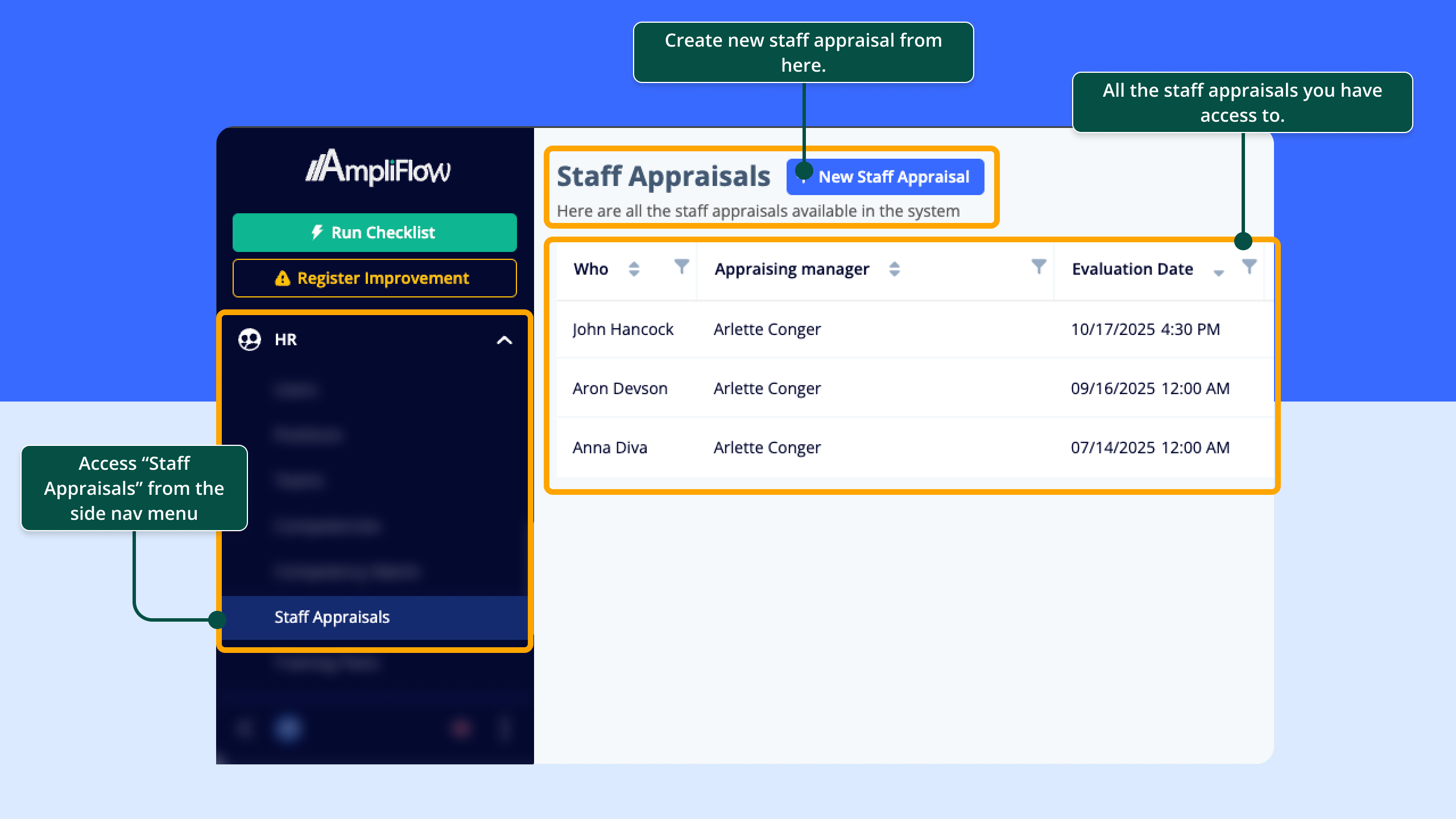Click lightning bolt icon on Run Checklist
Viewport: 1456px width, 819px height.
tap(317, 232)
